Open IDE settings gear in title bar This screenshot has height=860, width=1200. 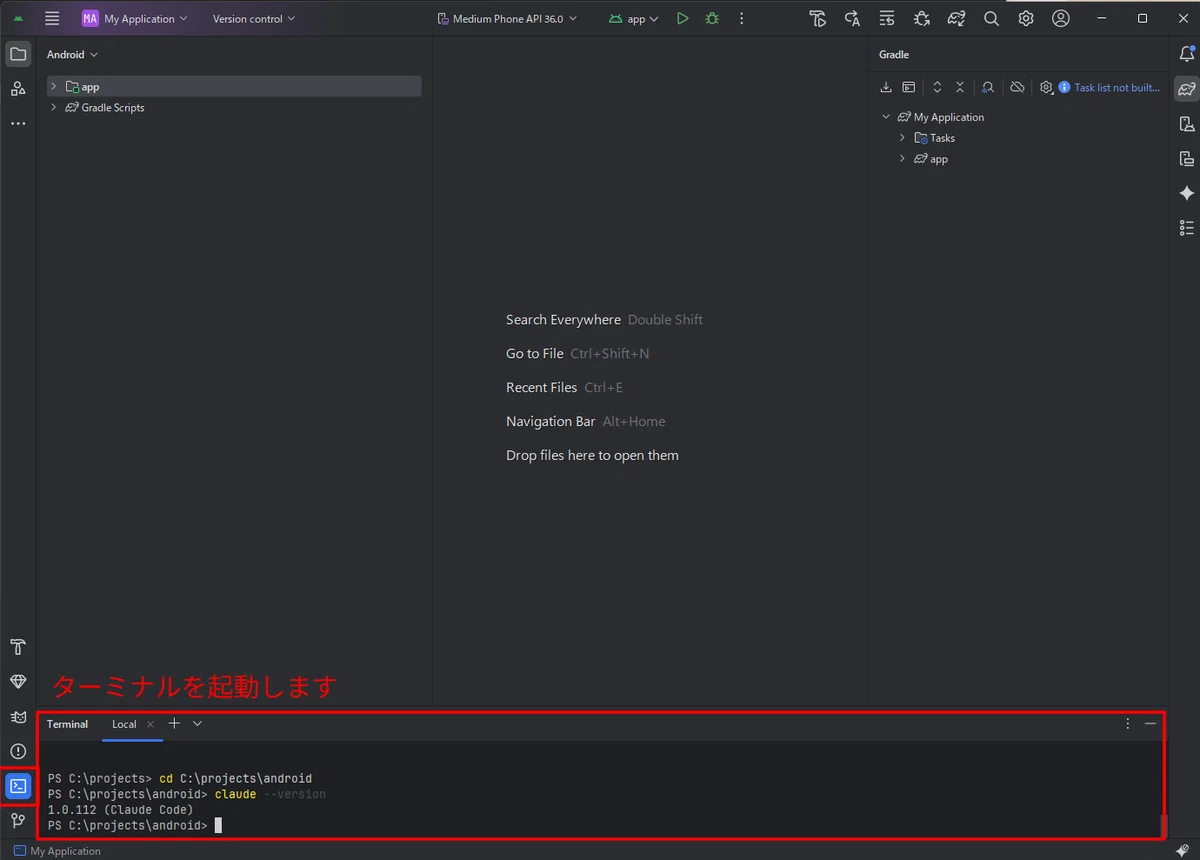point(1026,18)
